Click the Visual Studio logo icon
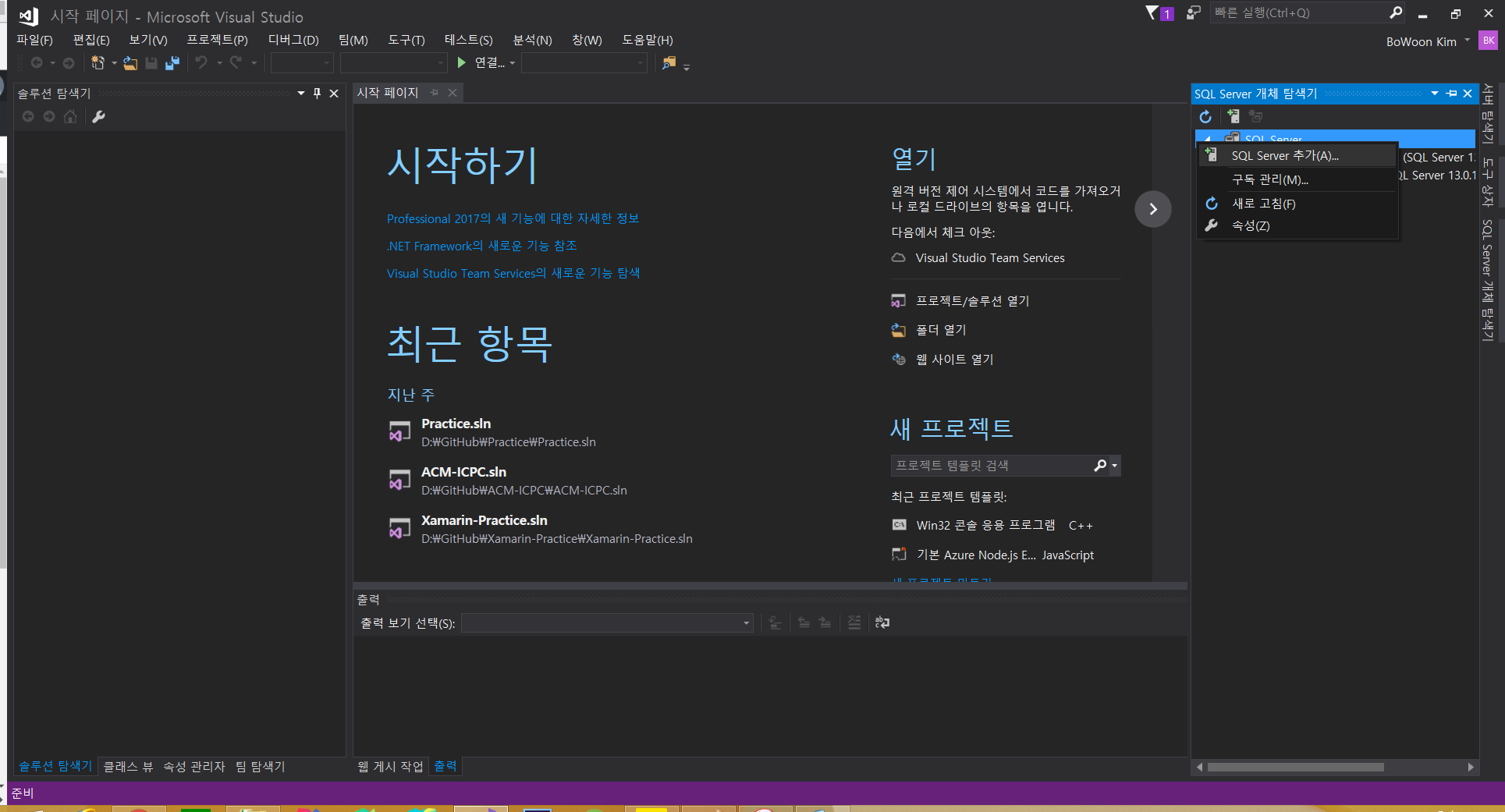The width and height of the screenshot is (1505, 812). pyautogui.click(x=28, y=16)
